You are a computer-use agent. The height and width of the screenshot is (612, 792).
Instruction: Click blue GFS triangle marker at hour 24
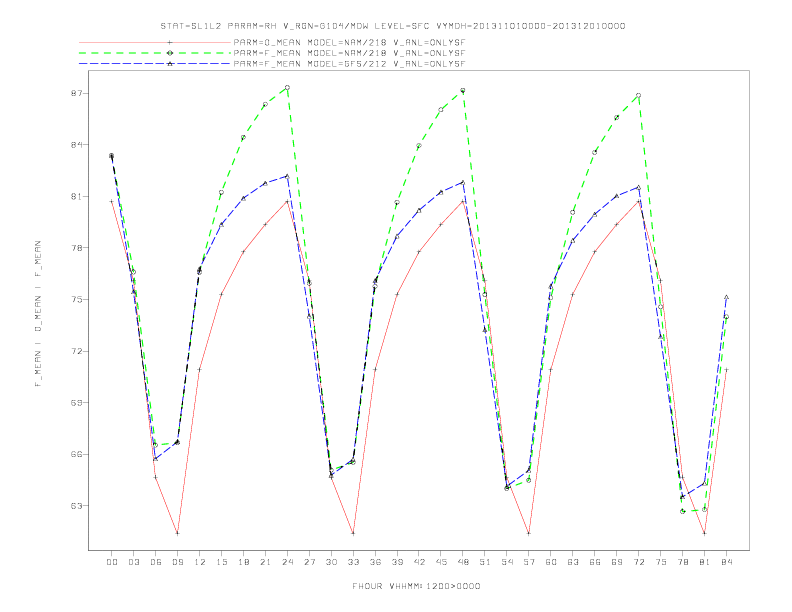tap(287, 176)
